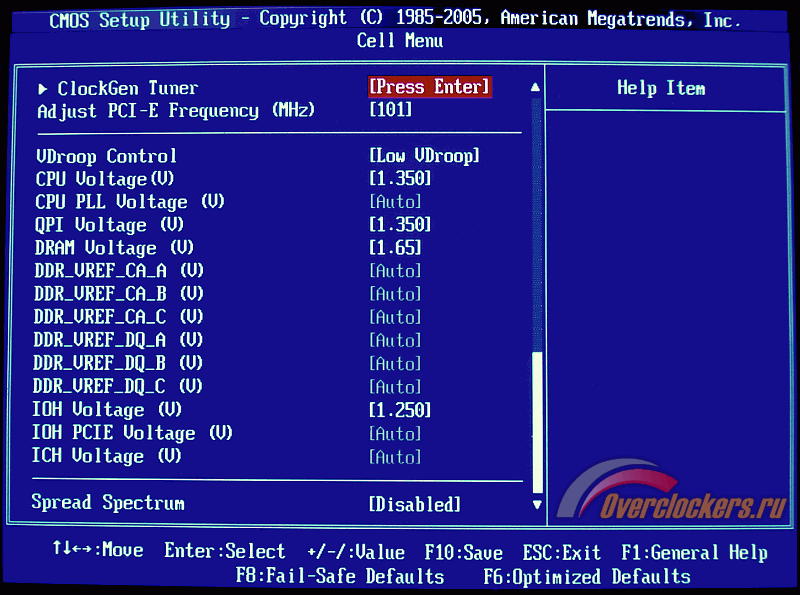
Task: Click the ClockGen Tuner arrow icon
Action: click(x=42, y=88)
